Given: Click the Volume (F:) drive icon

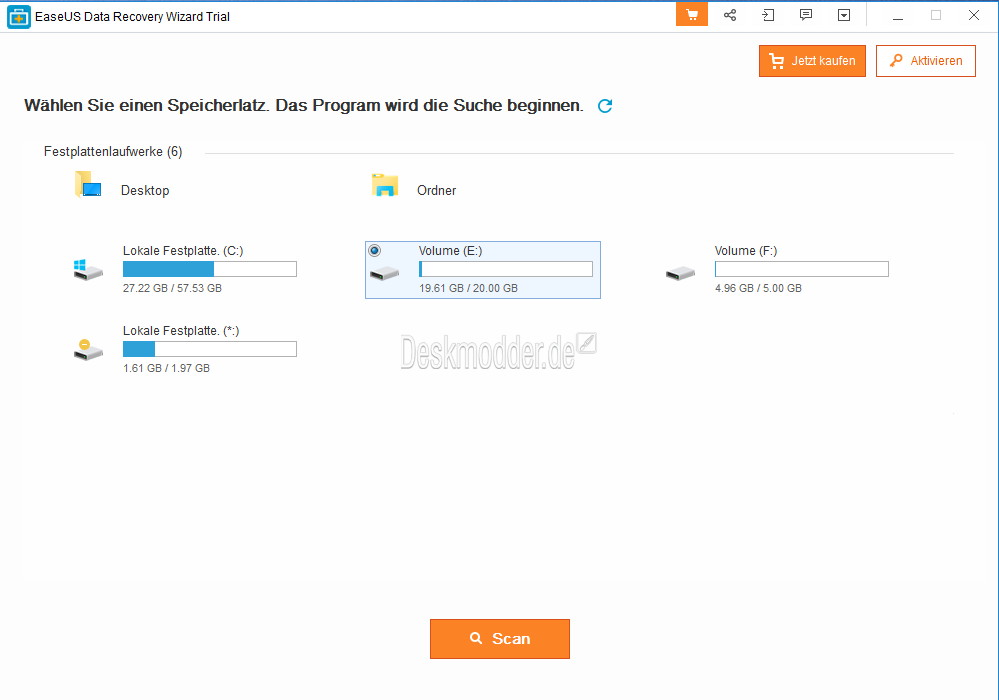Looking at the screenshot, I should click(680, 274).
